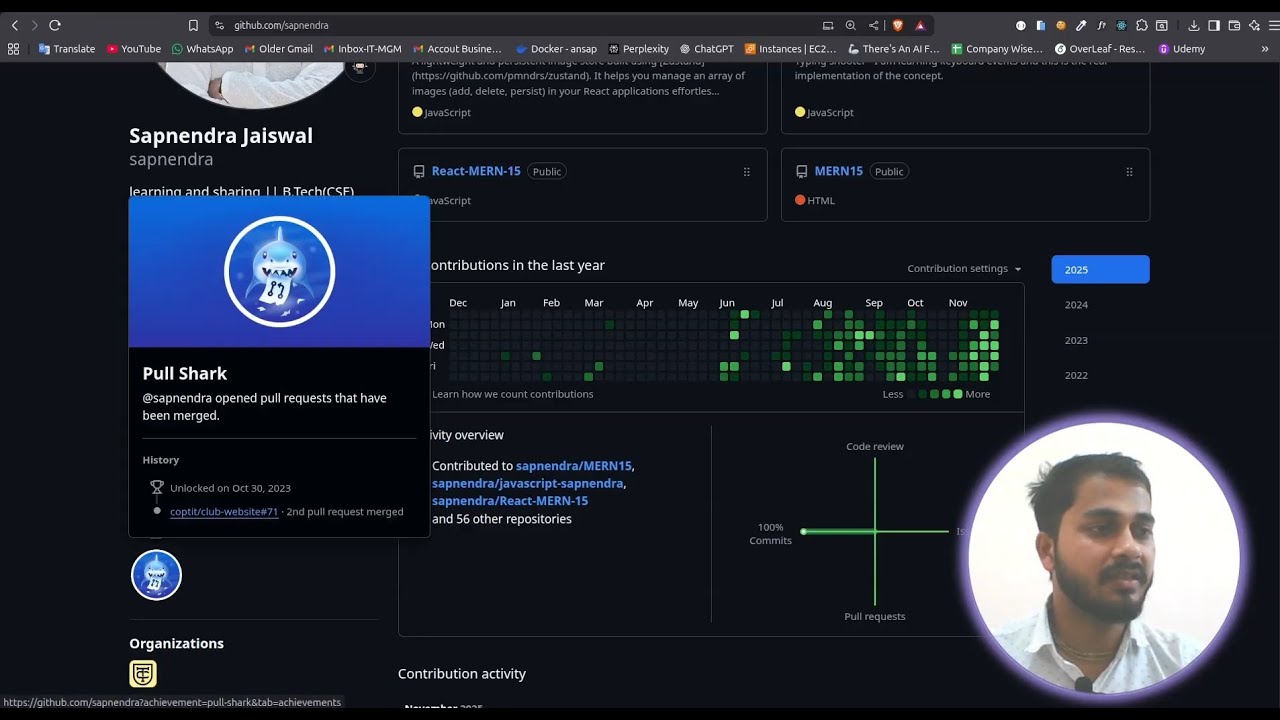Viewport: 1280px width, 720px height.
Task: Open the Brave Wallet icon
Action: pyautogui.click(x=1234, y=25)
